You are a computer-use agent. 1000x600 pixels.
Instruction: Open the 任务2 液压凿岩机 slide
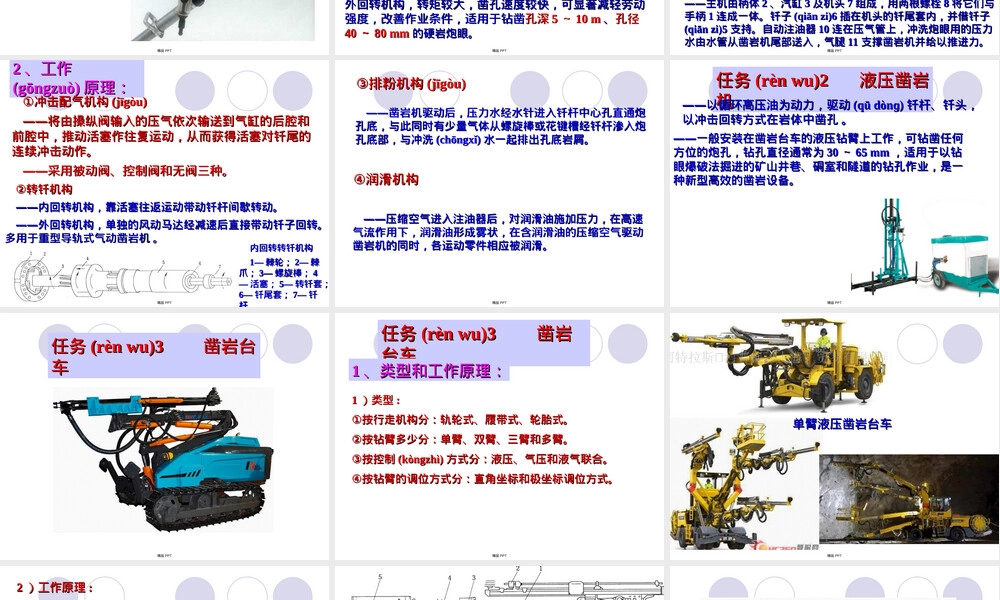(834, 183)
